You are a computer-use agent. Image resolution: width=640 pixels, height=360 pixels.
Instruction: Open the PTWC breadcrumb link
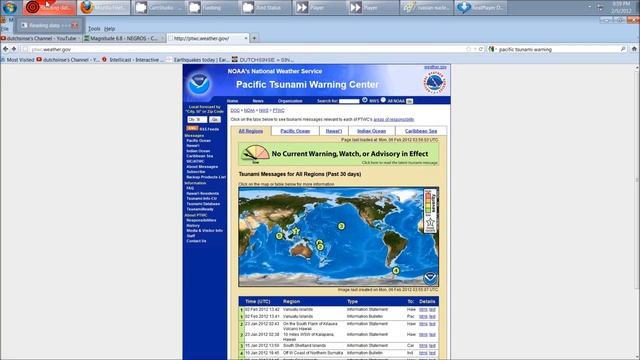[278, 110]
